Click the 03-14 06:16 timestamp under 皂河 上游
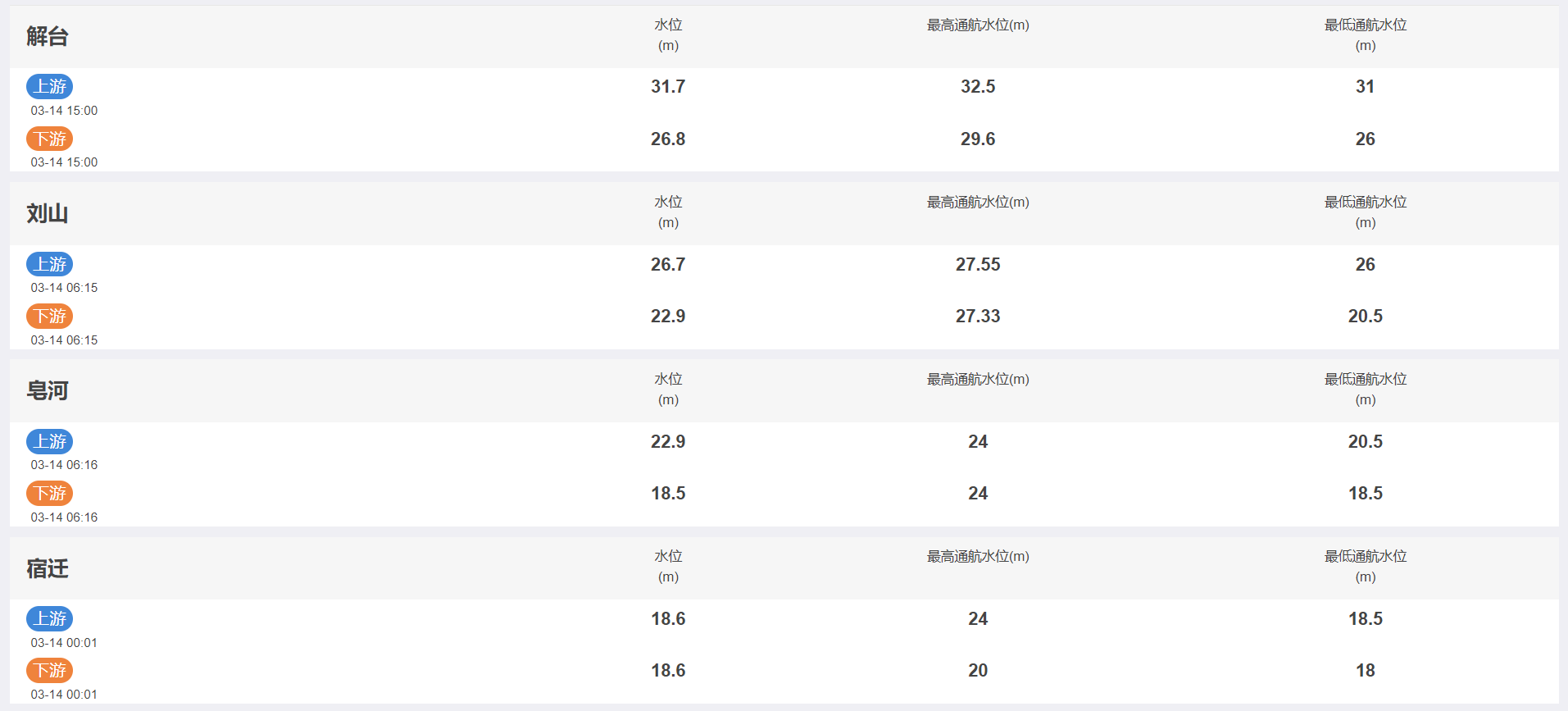Viewport: 1568px width, 711px height. 64,465
